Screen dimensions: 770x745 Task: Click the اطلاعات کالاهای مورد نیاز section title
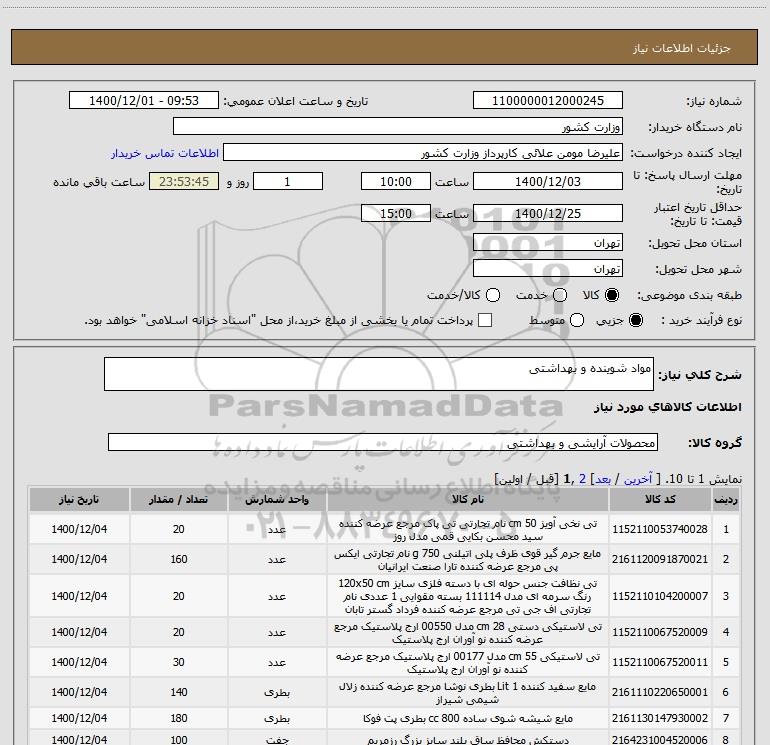pyautogui.click(x=668, y=407)
